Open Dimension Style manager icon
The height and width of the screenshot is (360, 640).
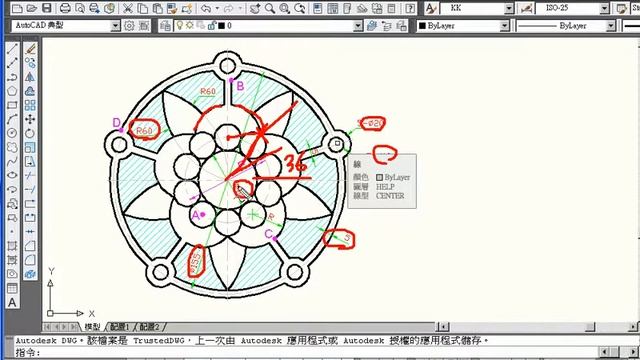(x=526, y=8)
